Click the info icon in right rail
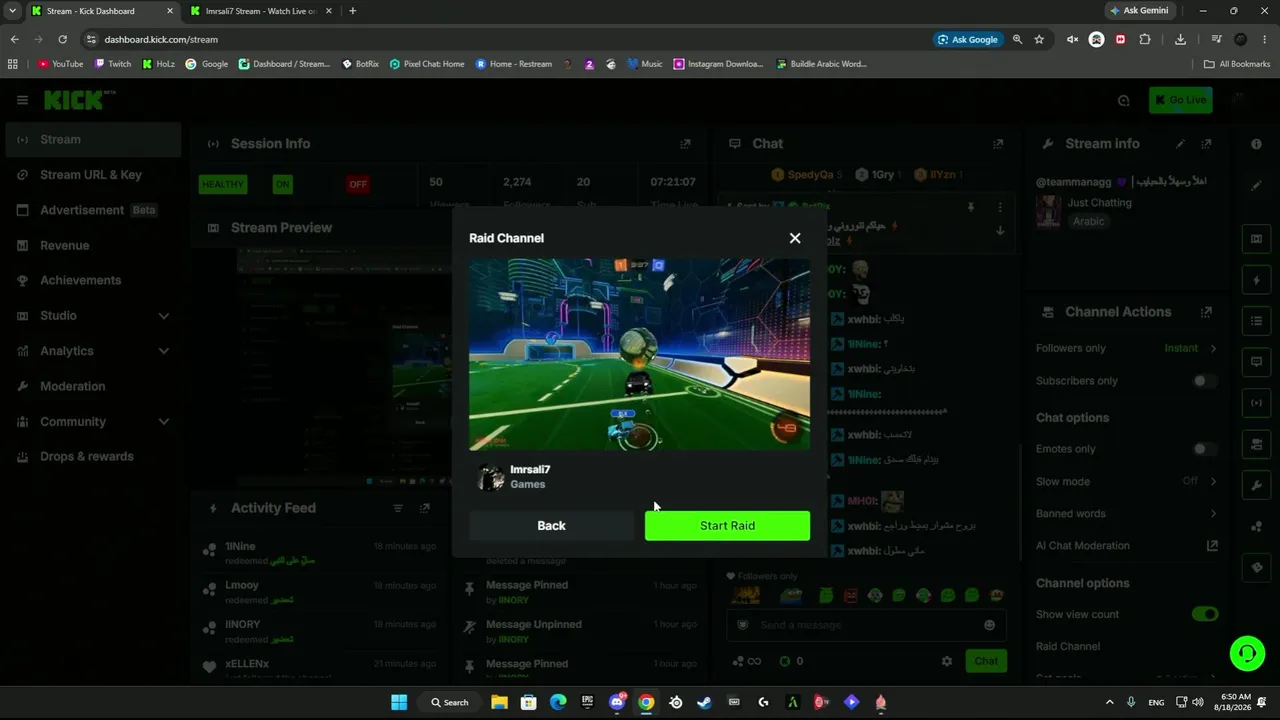The width and height of the screenshot is (1280, 720). pos(1257,144)
